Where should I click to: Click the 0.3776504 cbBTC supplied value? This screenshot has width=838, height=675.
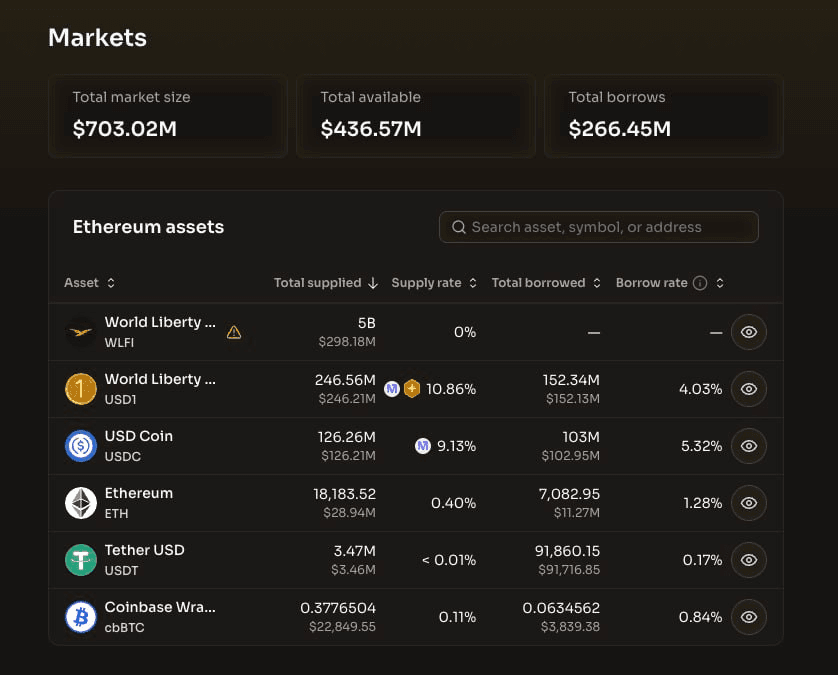click(x=338, y=608)
